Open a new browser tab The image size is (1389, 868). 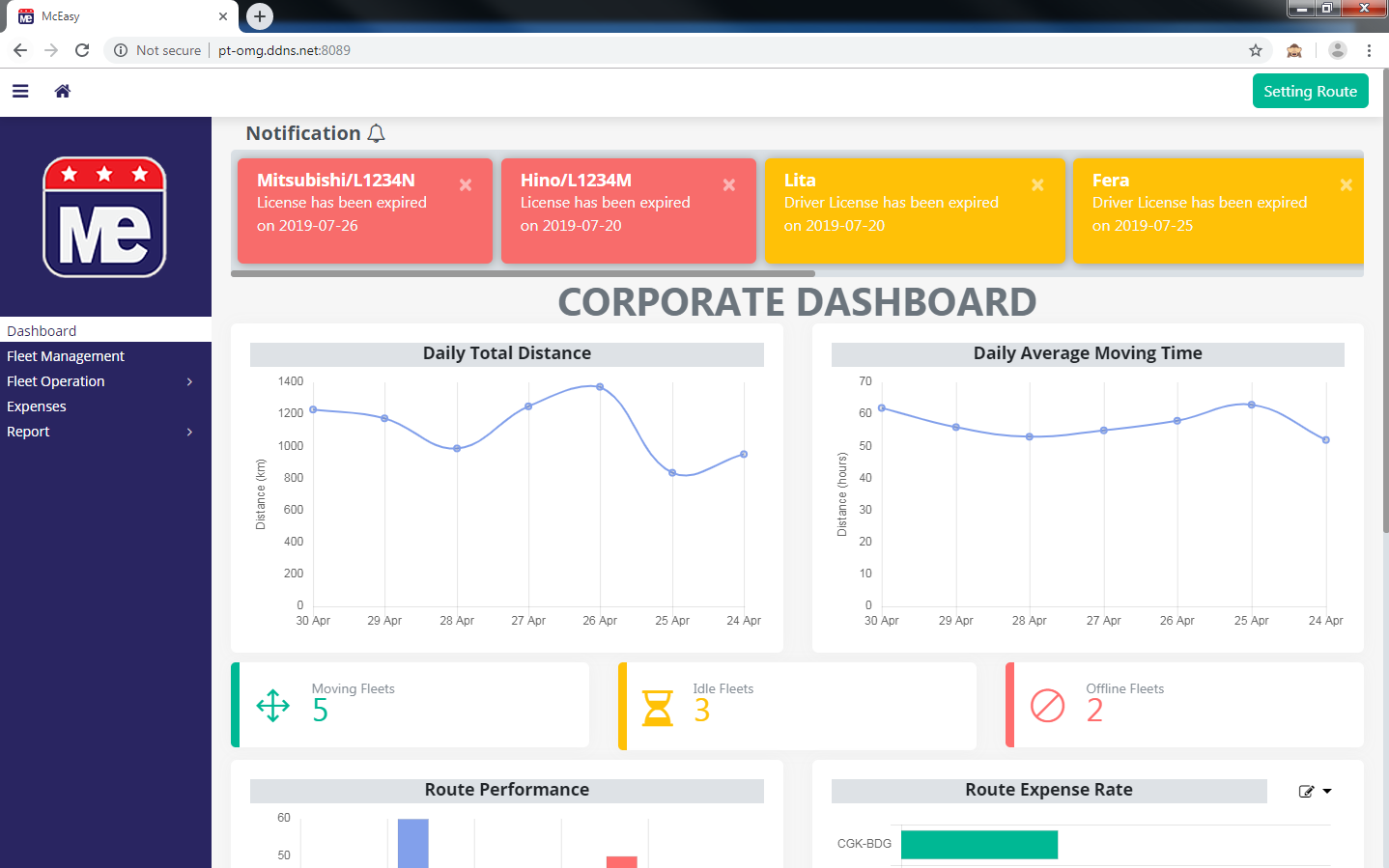pos(260,15)
